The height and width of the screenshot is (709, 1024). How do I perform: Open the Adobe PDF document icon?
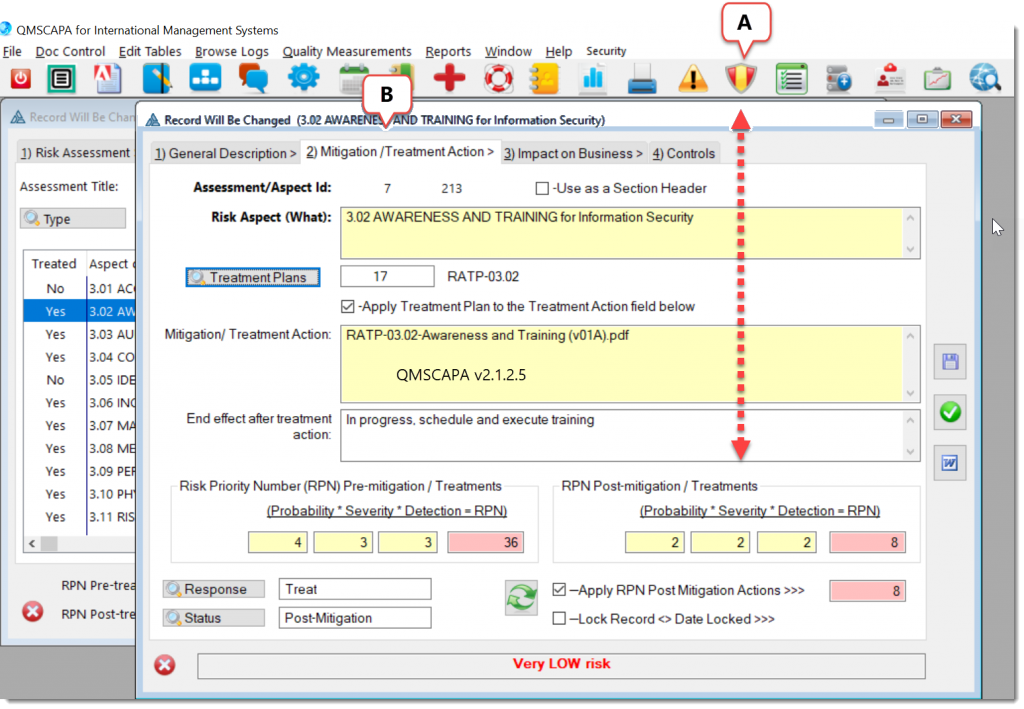coord(107,79)
